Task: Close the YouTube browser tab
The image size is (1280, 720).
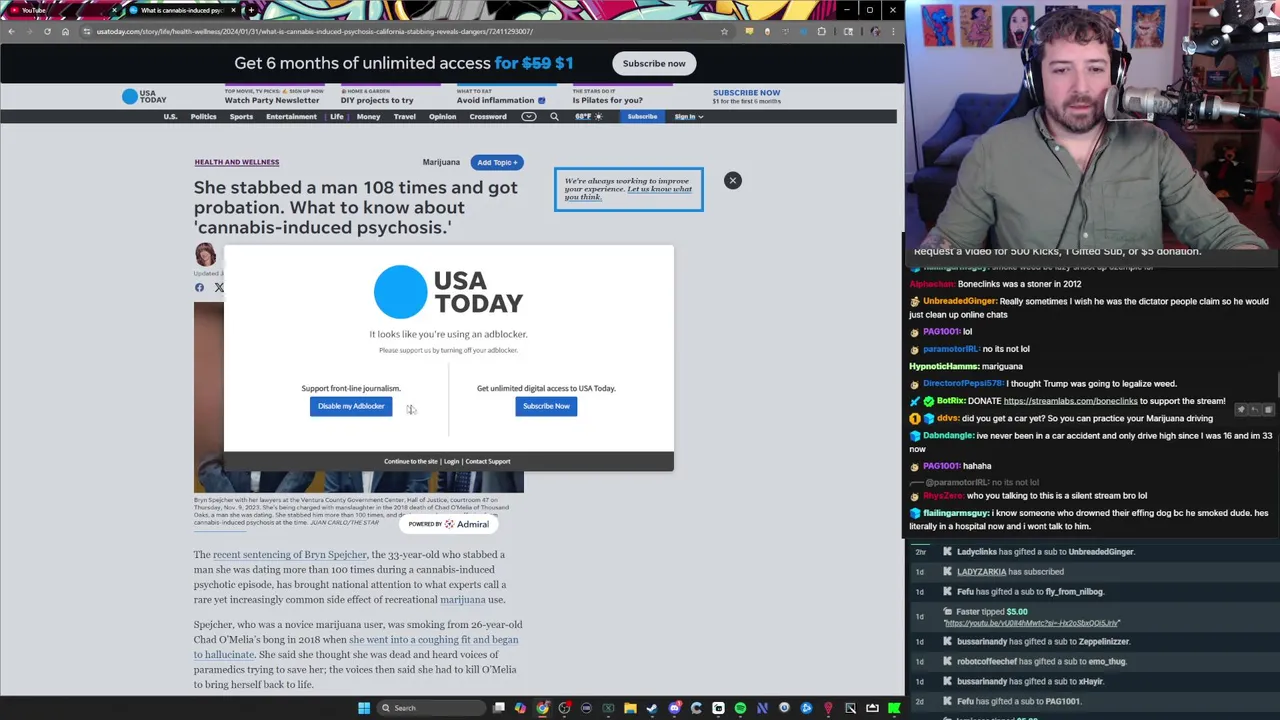Action: (113, 10)
